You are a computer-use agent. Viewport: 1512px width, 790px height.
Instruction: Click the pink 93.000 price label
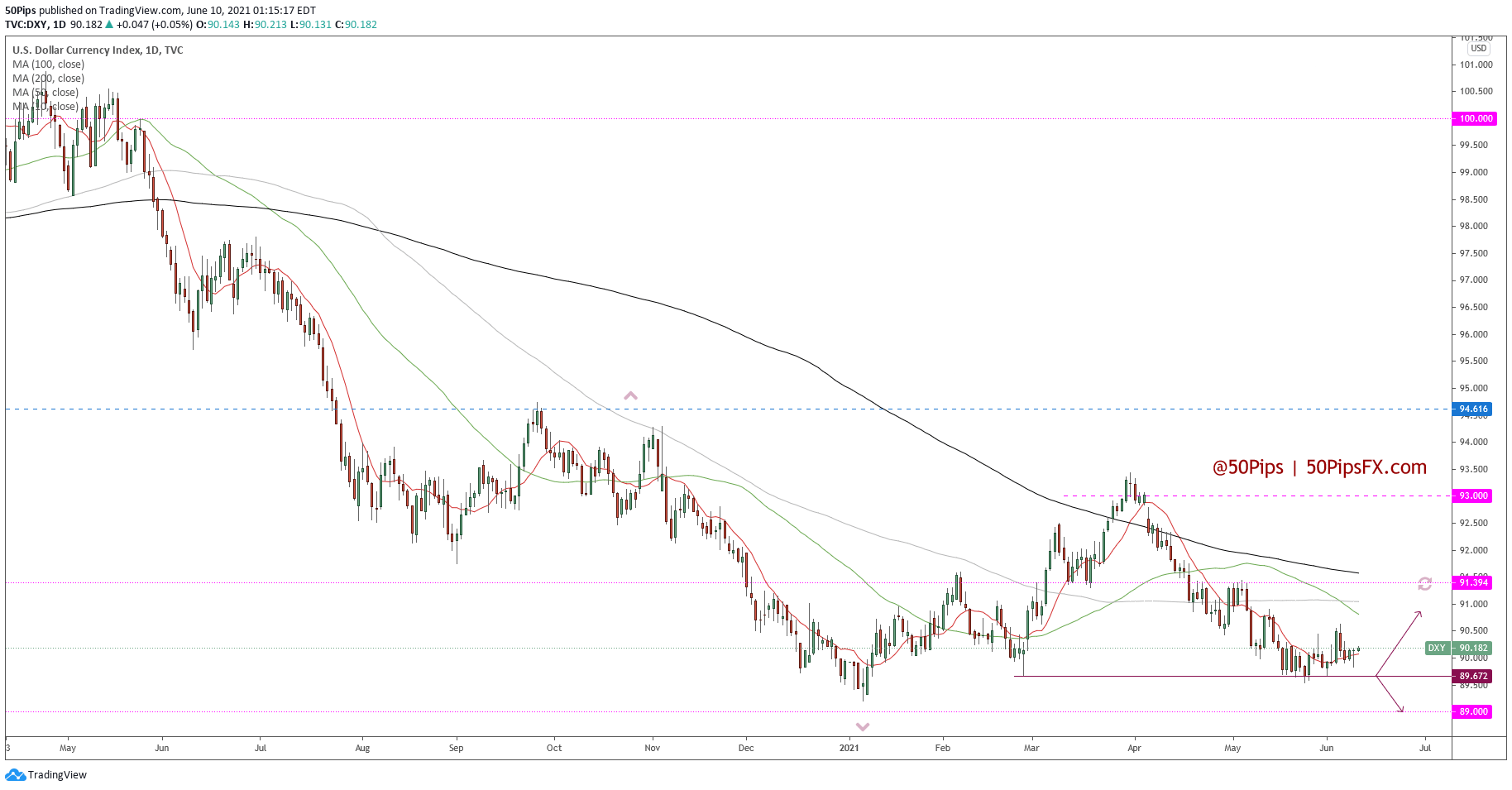(x=1472, y=496)
